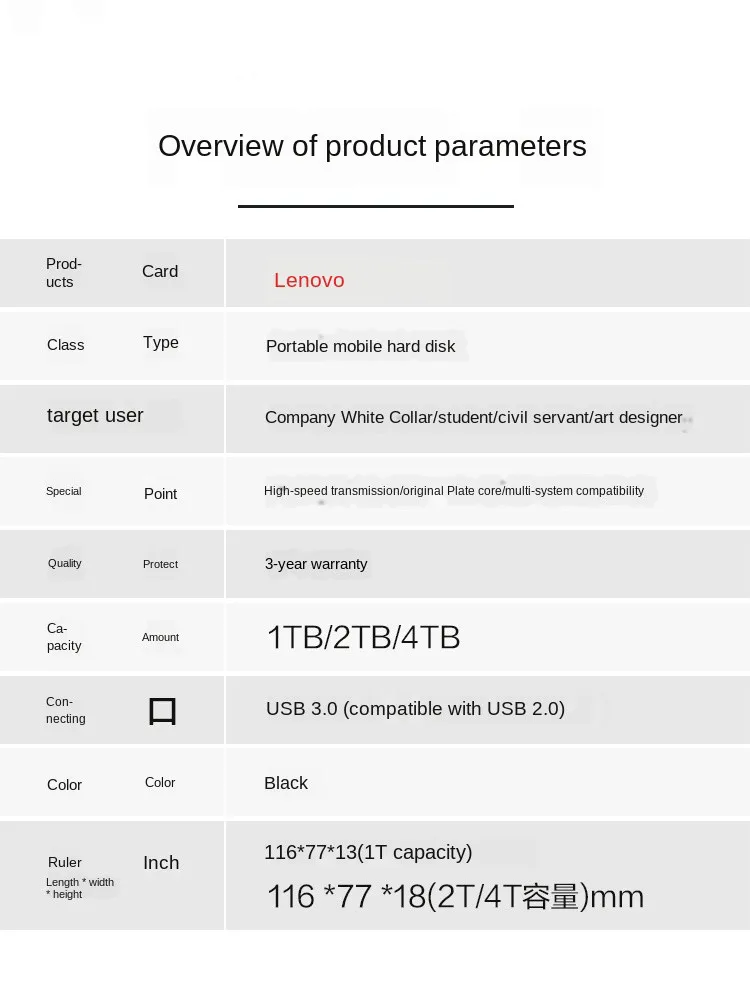750x1000 pixels.
Task: Select the 'Black' color value
Action: [286, 783]
